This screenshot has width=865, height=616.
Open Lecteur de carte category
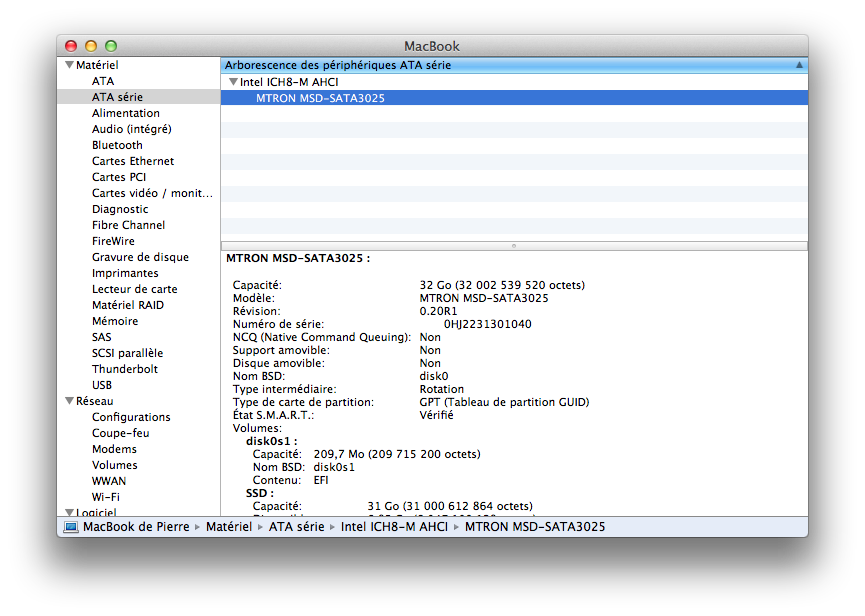(135, 289)
